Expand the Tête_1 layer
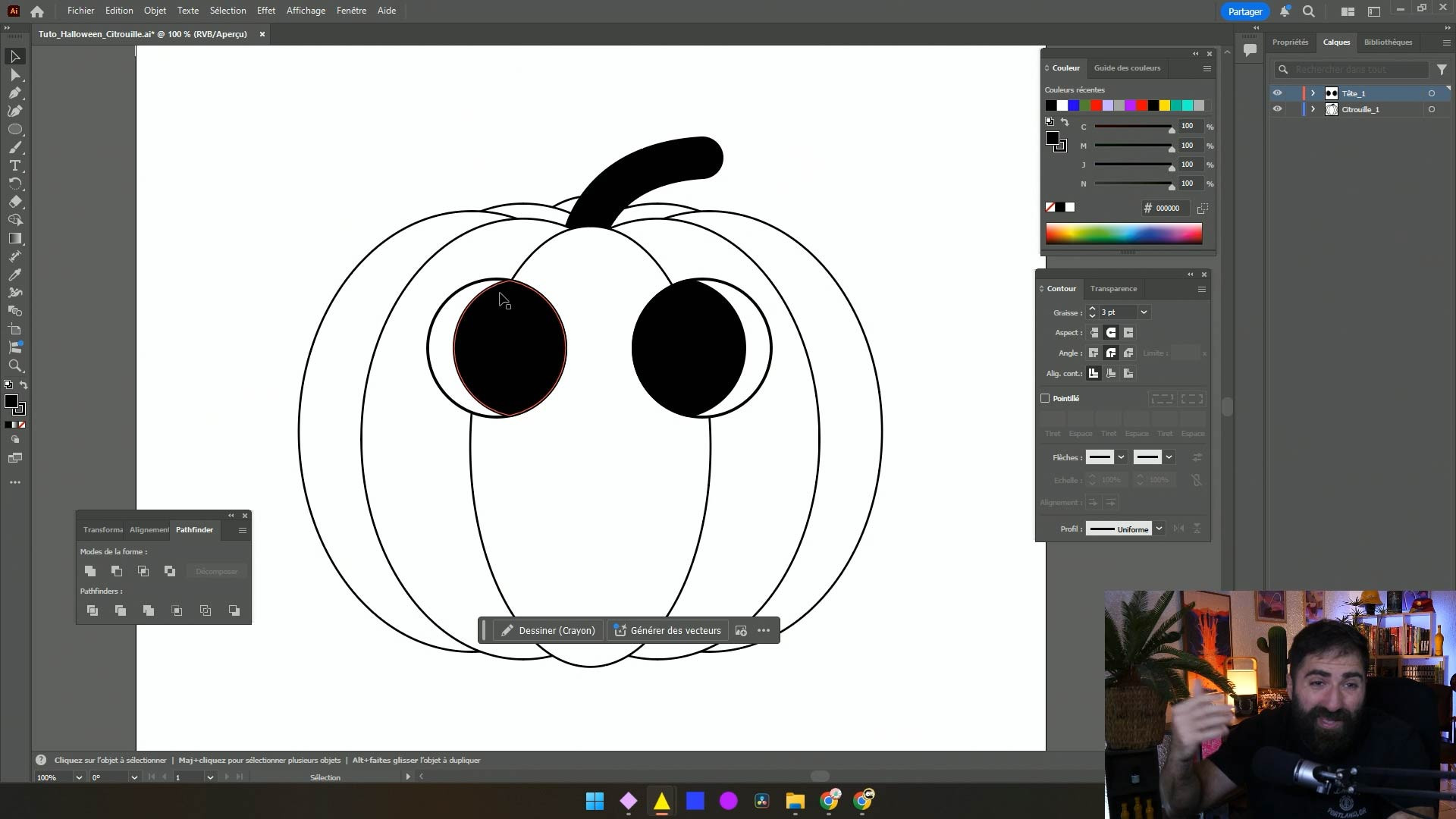 coord(1313,93)
